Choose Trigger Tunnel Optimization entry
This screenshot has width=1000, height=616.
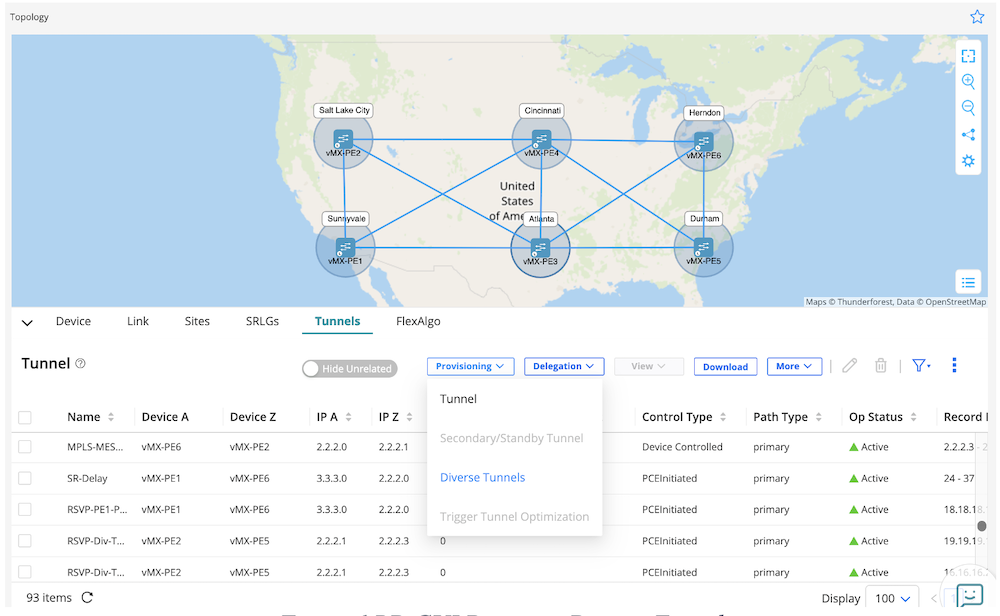click(x=515, y=517)
